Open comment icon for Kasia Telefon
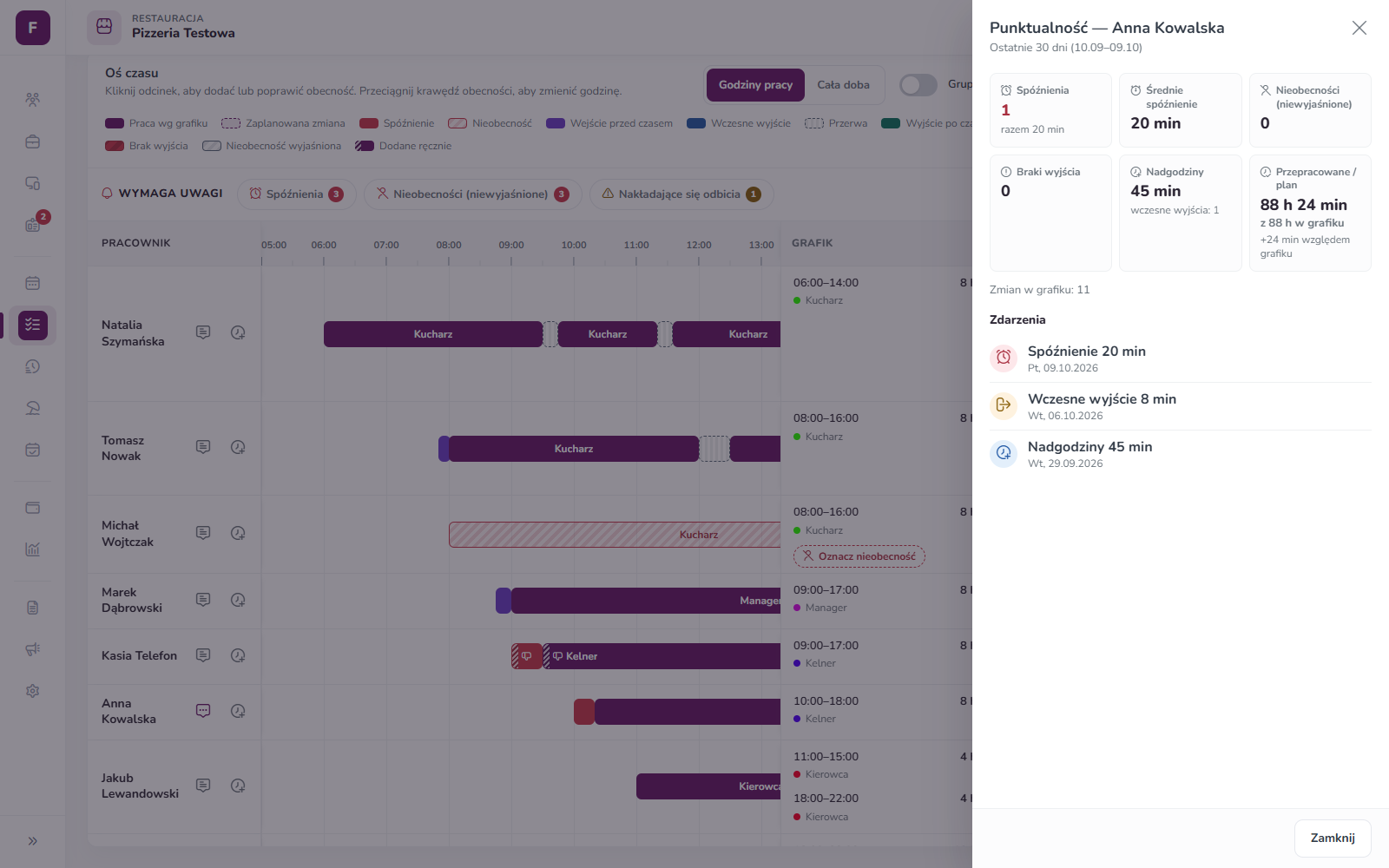This screenshot has height=868, width=1389. coord(203,655)
